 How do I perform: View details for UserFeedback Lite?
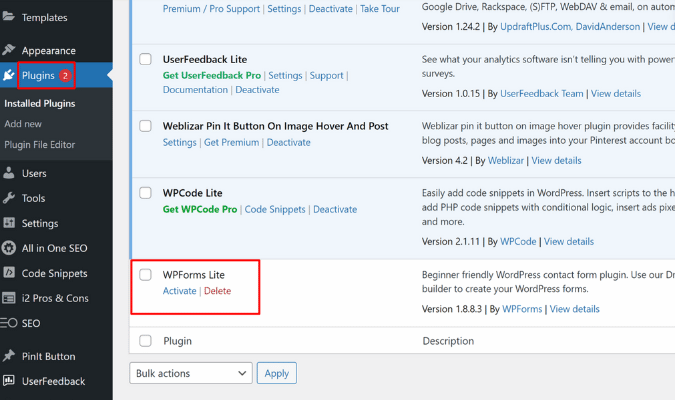(616, 93)
